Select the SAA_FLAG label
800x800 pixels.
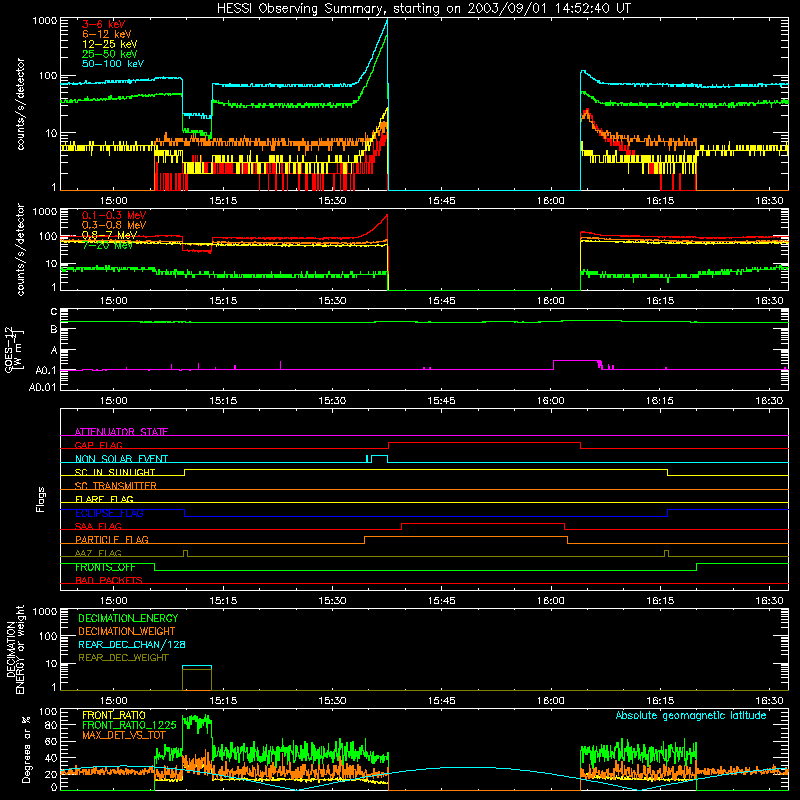(x=98, y=526)
